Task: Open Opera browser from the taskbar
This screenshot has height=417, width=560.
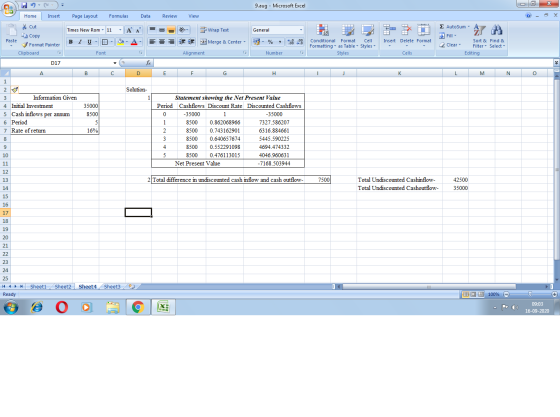Action: pos(62,307)
